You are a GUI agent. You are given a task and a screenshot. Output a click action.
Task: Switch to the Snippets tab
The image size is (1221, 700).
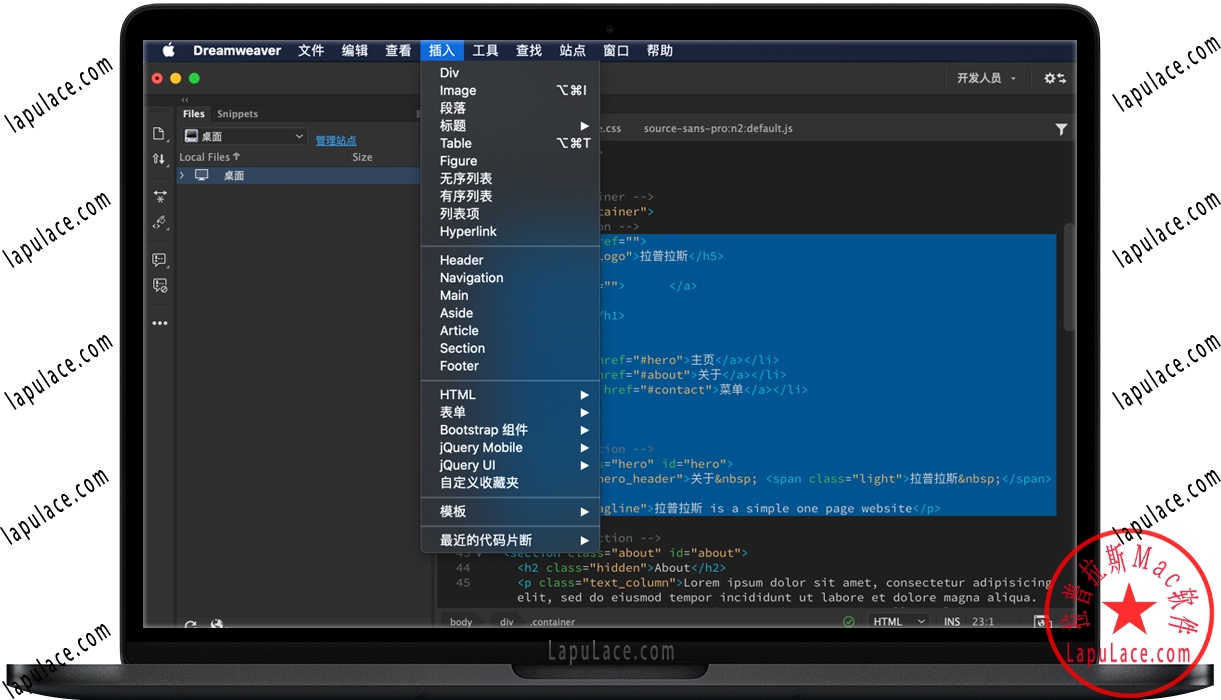click(237, 114)
